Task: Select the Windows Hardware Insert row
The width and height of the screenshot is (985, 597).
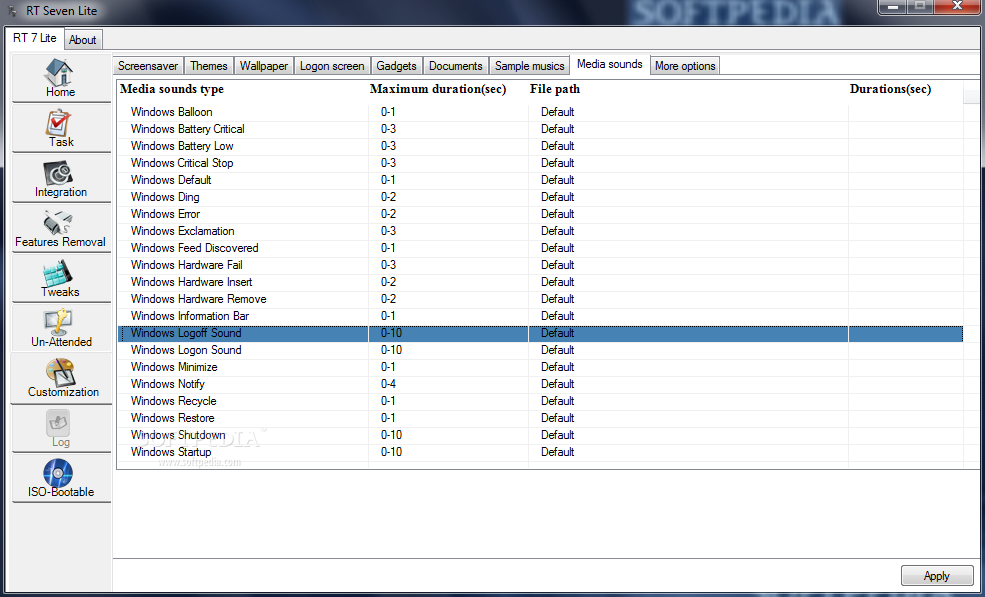Action: 540,282
